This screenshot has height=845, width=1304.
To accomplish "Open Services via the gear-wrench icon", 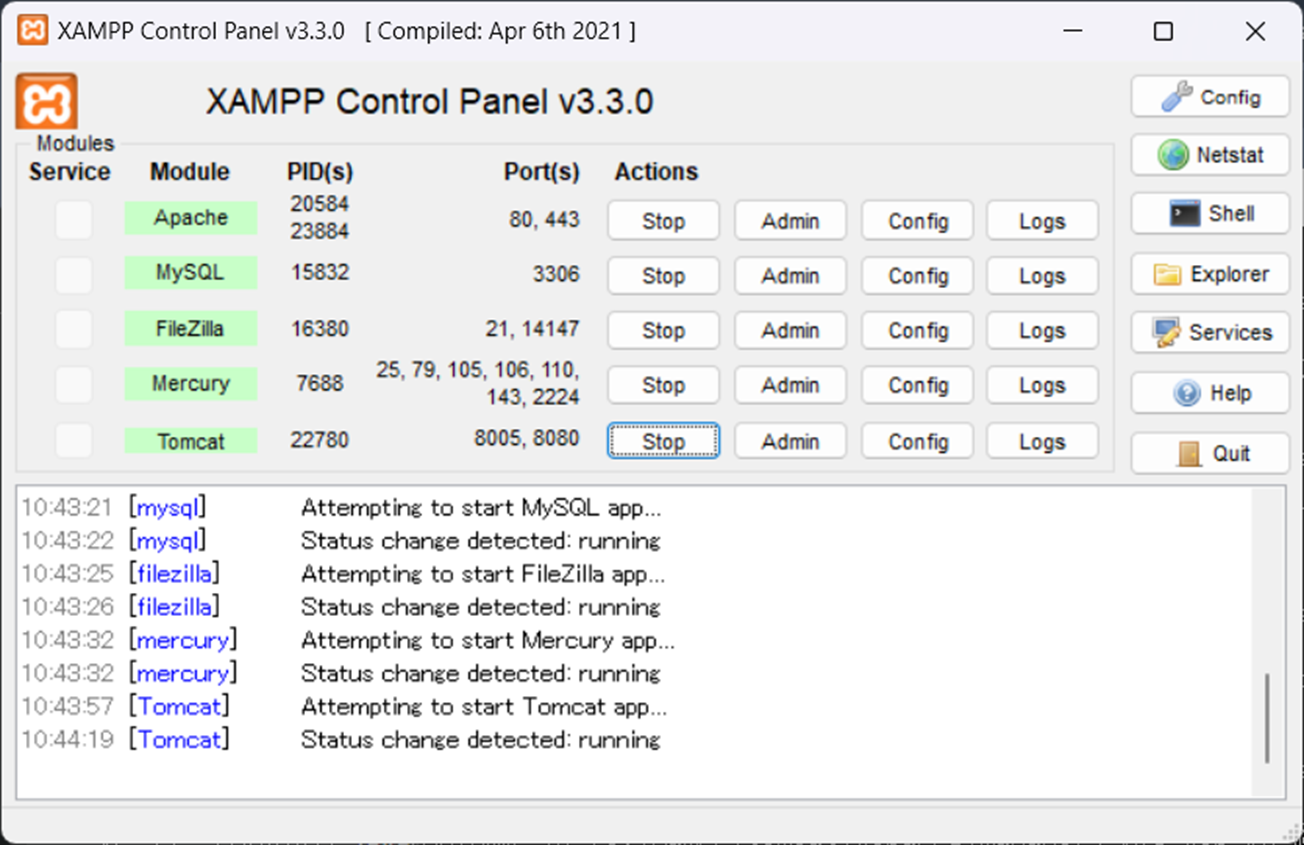I will 1208,333.
